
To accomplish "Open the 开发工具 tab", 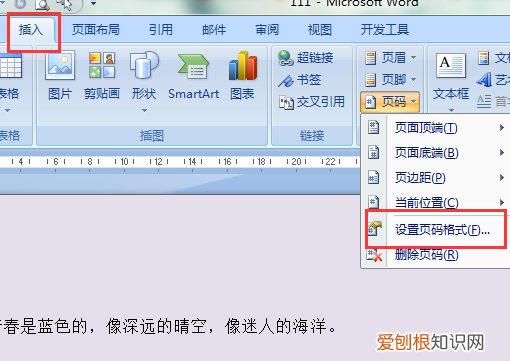I will [385, 30].
